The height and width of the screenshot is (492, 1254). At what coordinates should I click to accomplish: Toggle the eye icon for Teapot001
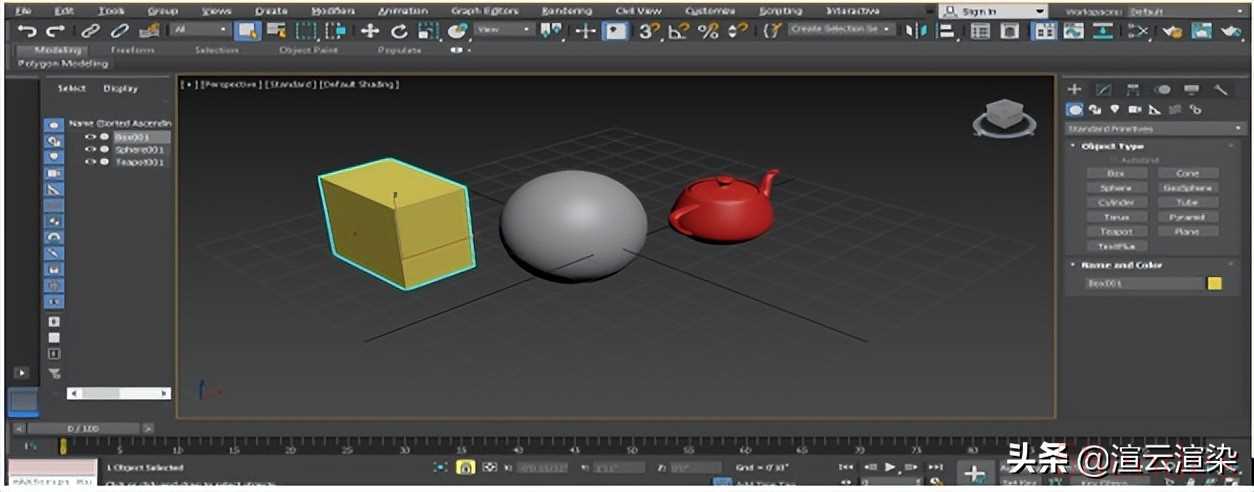(x=90, y=161)
